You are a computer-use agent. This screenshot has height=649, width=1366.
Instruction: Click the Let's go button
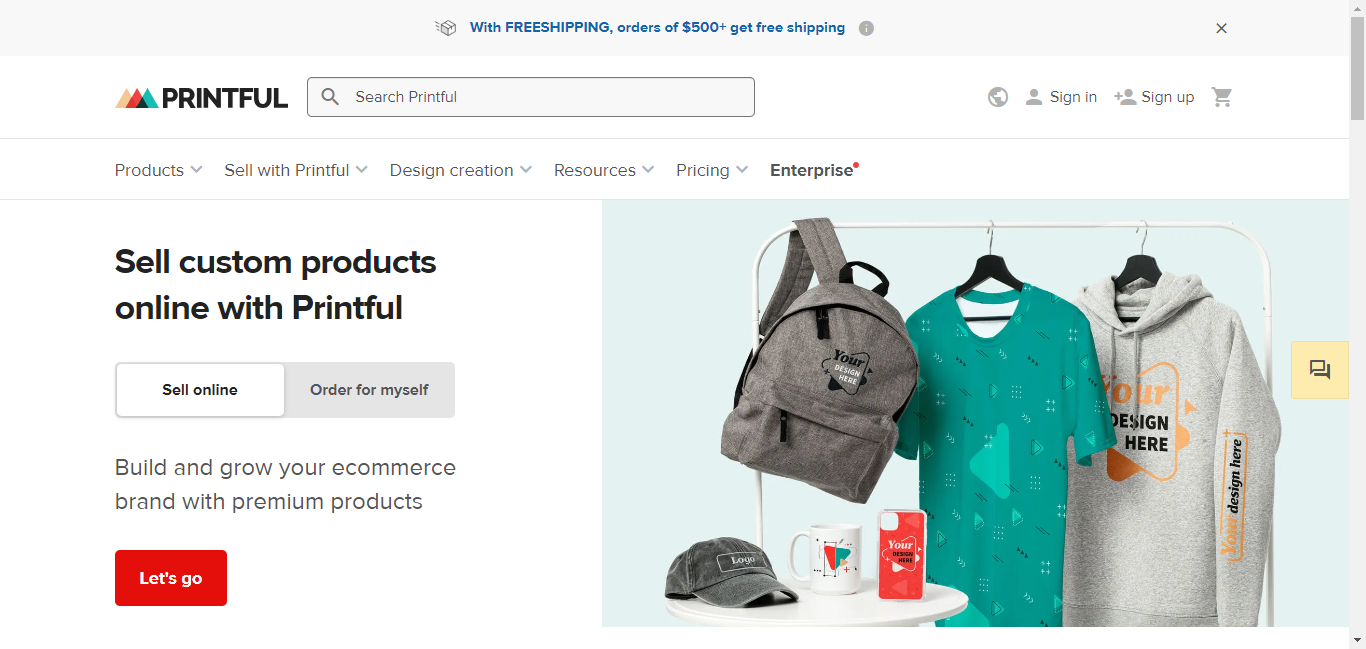170,578
